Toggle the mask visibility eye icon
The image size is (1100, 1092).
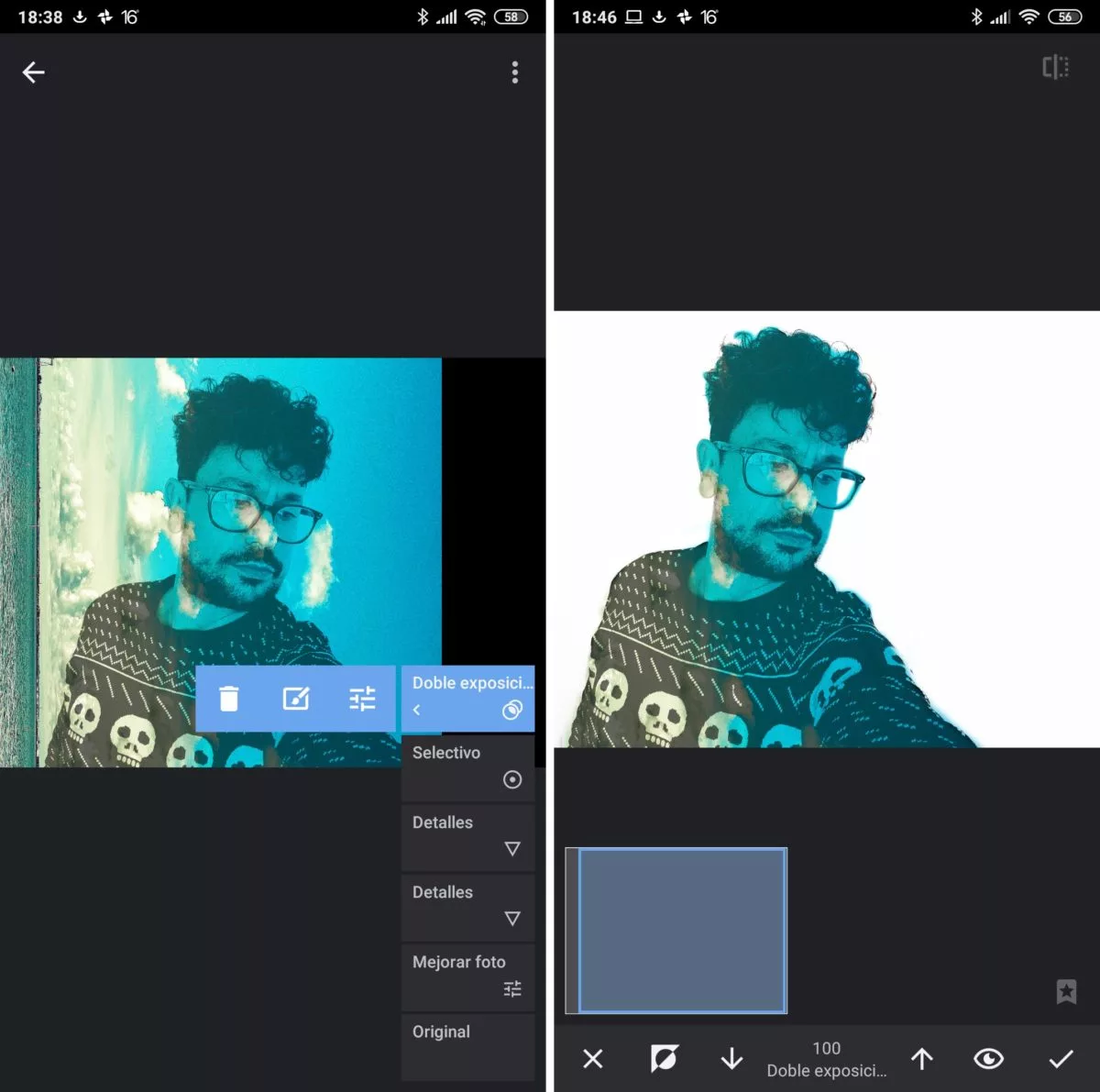click(x=988, y=1059)
